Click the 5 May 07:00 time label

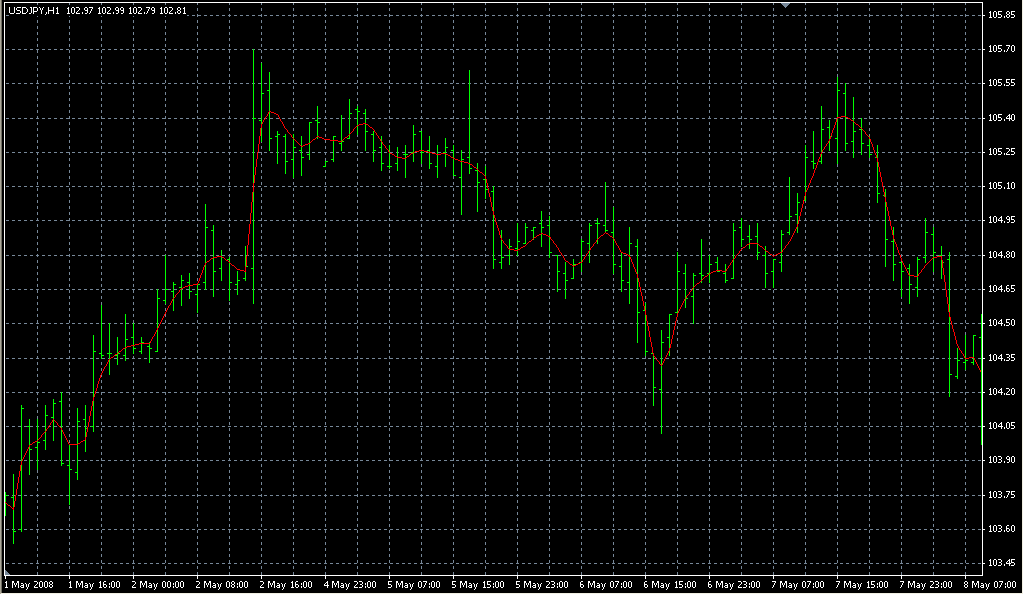[x=414, y=585]
